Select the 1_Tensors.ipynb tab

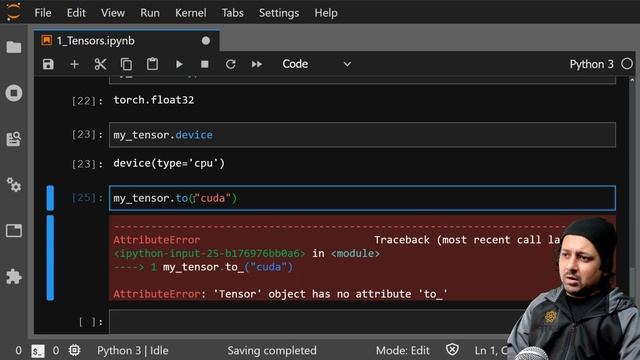127,41
